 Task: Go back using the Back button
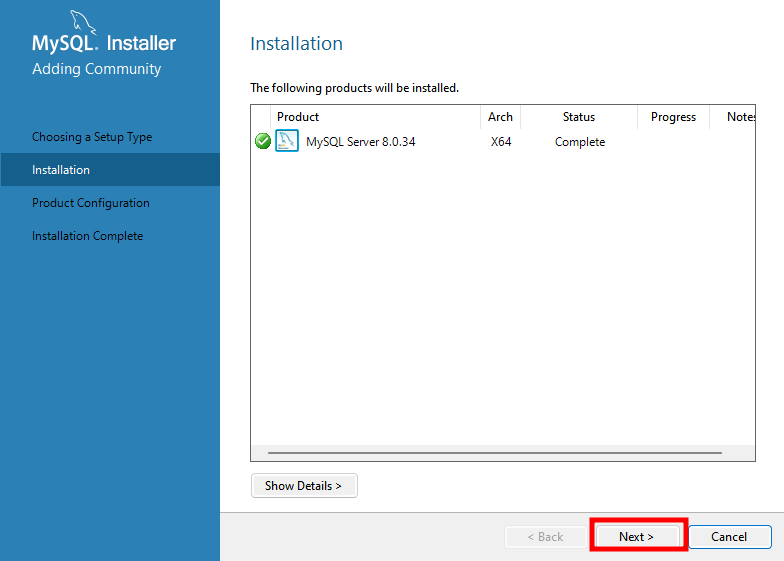click(x=545, y=536)
